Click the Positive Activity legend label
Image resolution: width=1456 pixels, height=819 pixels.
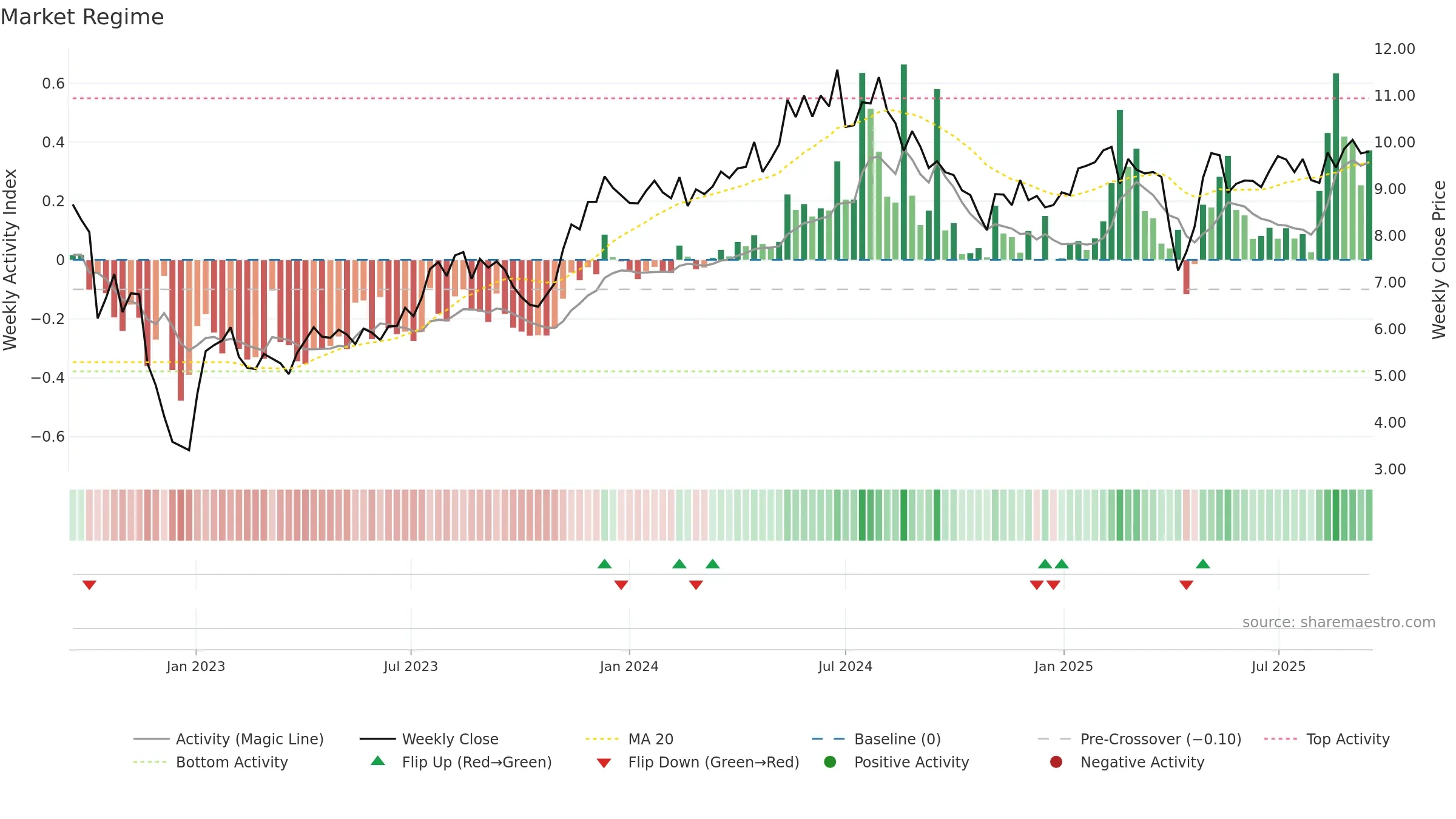point(911,762)
